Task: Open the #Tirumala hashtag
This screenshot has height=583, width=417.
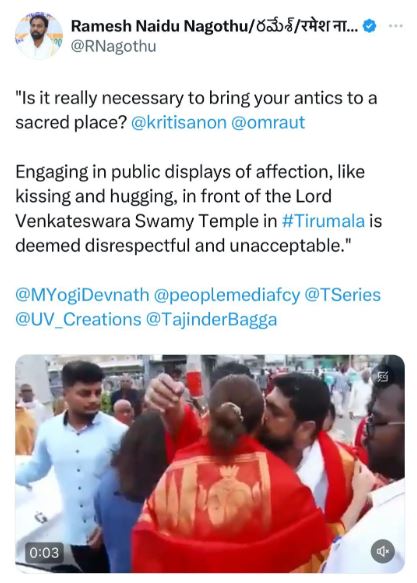Action: (x=323, y=221)
